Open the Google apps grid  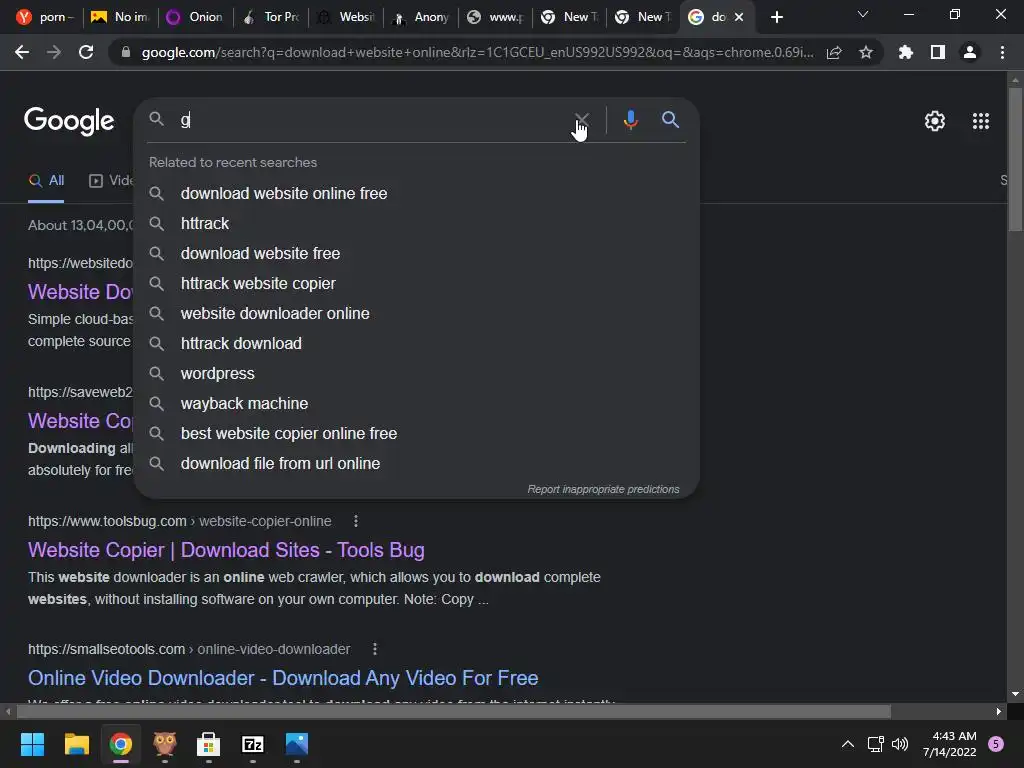click(x=980, y=121)
